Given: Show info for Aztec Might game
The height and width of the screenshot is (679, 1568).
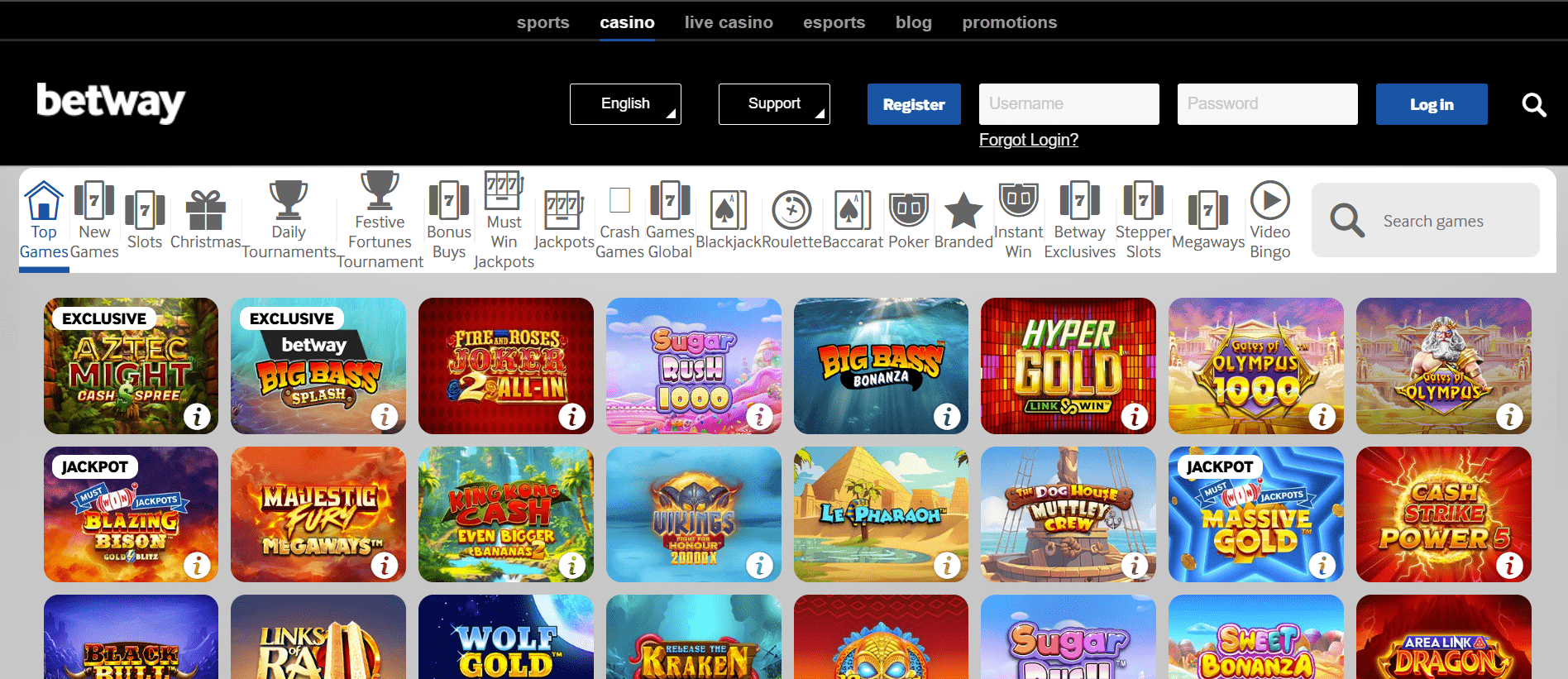Looking at the screenshot, I should [x=197, y=417].
